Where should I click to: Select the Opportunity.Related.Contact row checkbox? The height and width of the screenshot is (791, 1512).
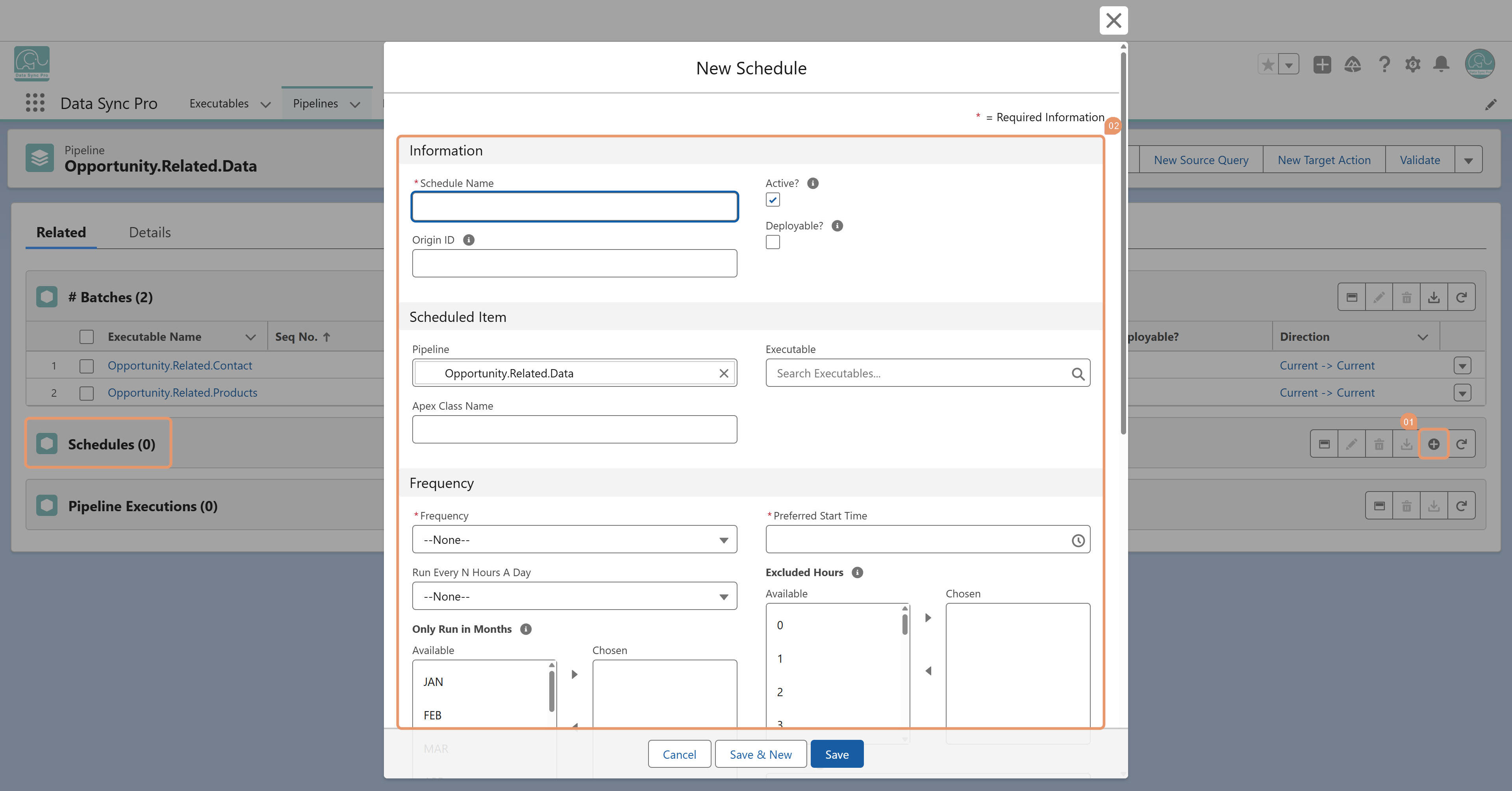[x=86, y=366]
